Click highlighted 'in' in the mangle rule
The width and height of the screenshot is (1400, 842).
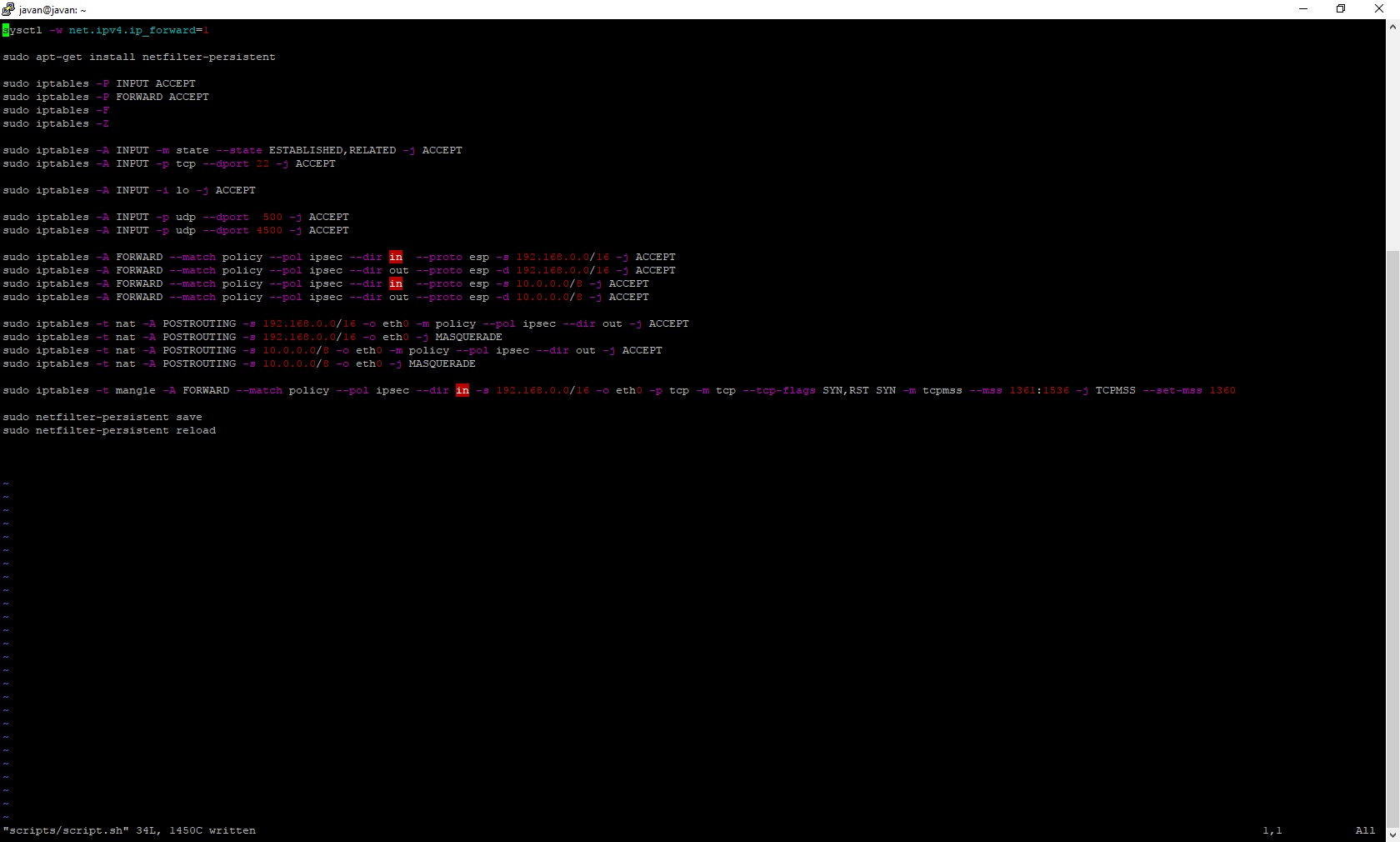coord(462,390)
